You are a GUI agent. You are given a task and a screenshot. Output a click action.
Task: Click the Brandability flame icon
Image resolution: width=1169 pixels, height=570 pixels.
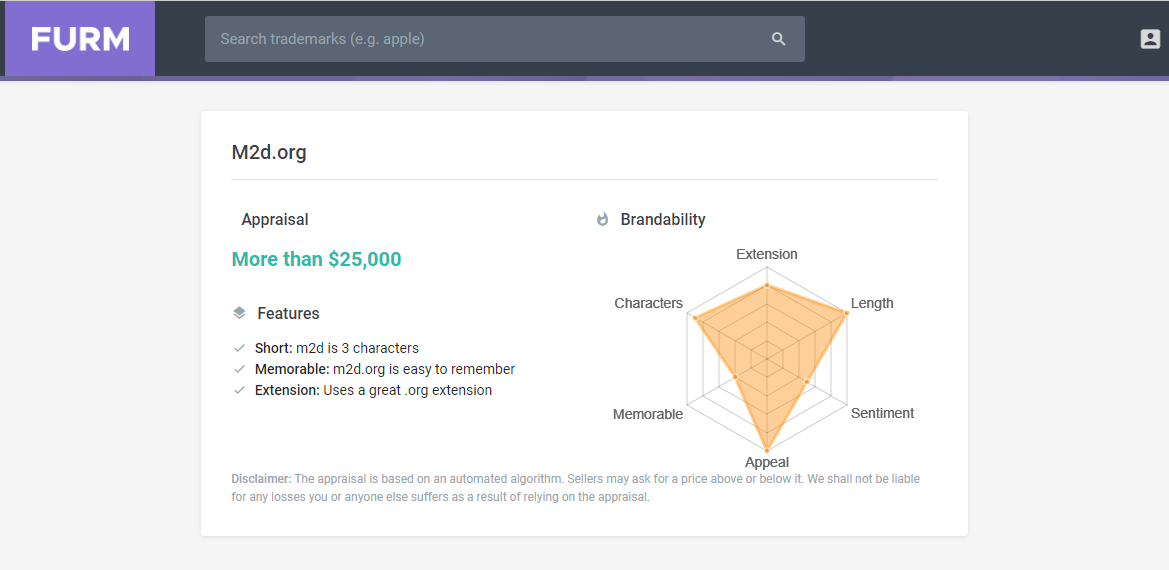point(603,220)
